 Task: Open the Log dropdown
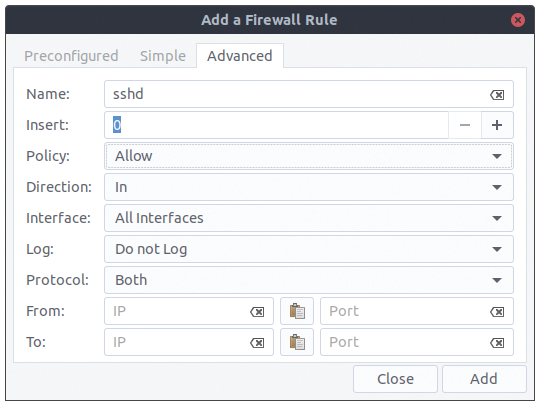(x=309, y=249)
